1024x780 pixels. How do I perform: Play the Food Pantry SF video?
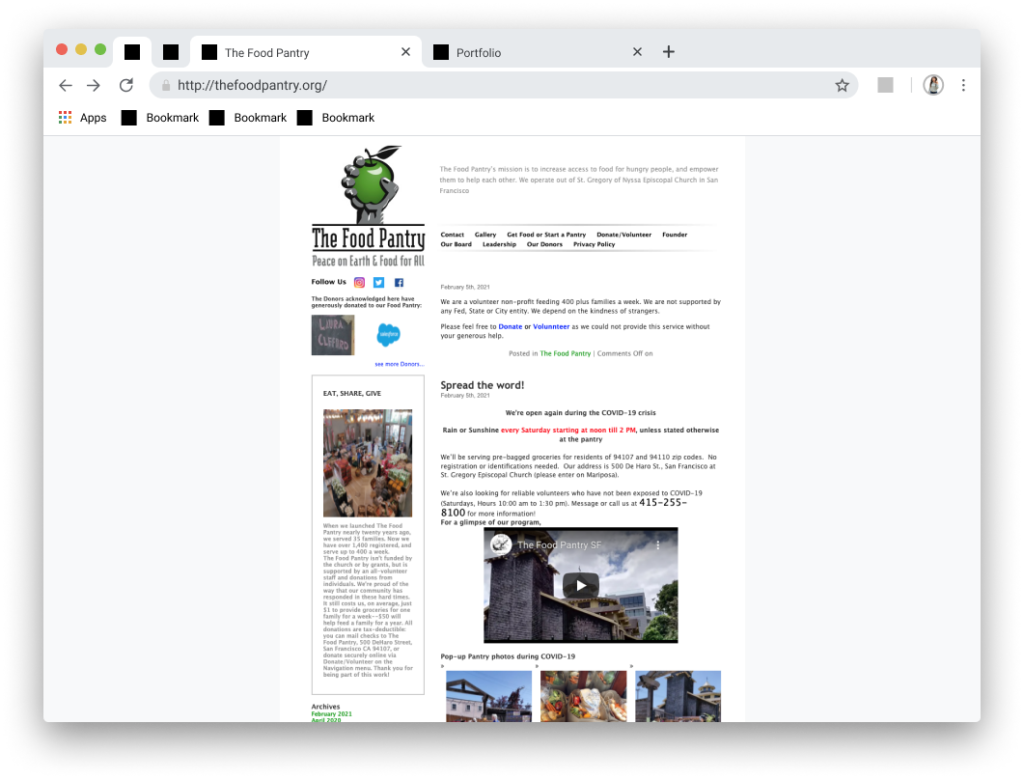[x=580, y=586]
